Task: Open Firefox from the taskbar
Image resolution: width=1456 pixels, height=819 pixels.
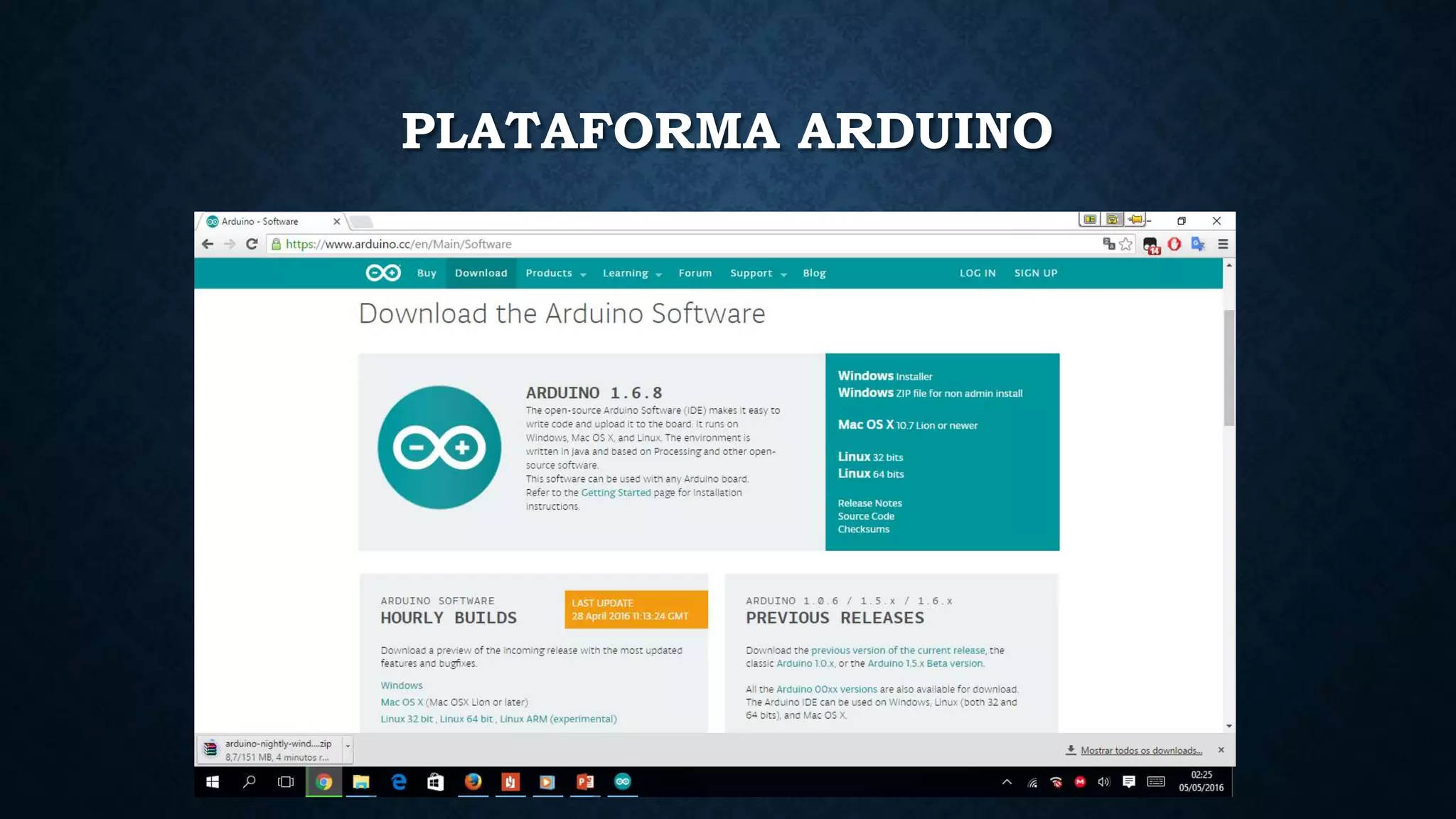Action: coord(473,781)
